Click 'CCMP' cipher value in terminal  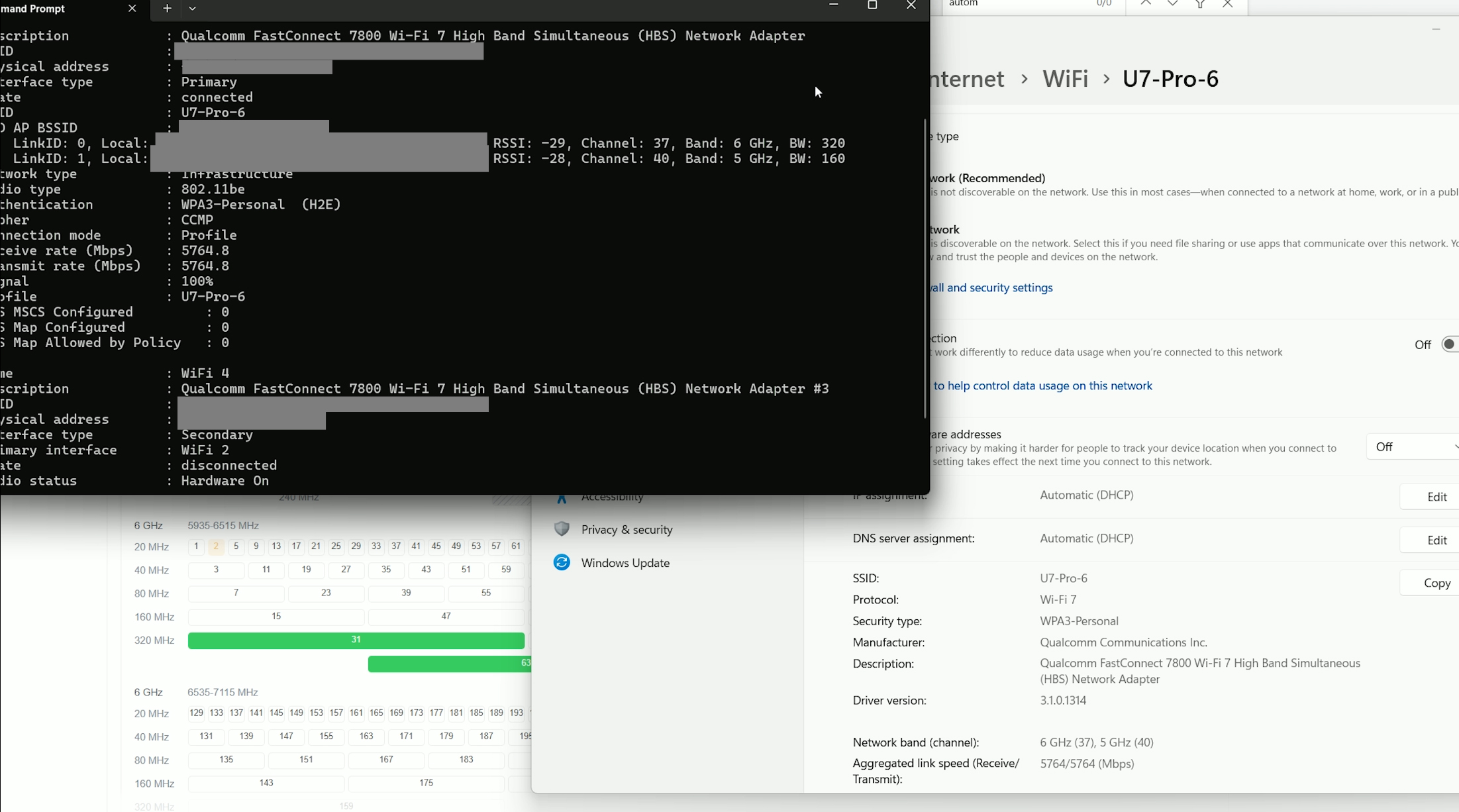point(197,220)
